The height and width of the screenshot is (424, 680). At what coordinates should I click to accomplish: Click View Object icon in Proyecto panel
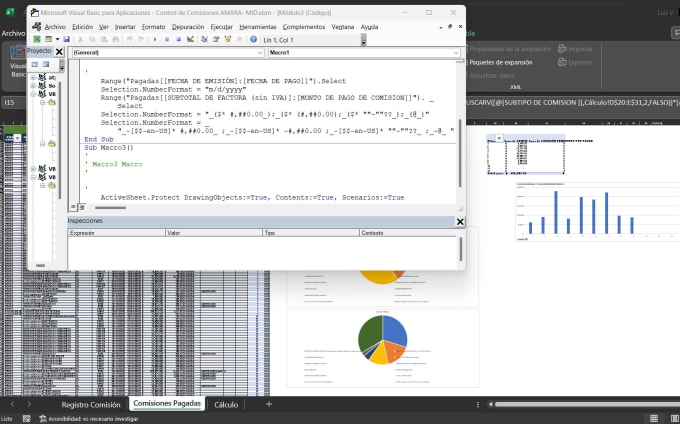(x=46, y=65)
